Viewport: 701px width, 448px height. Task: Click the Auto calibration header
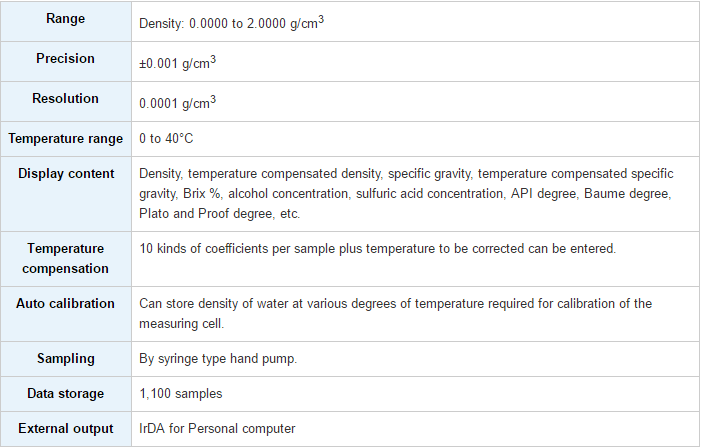(x=65, y=304)
